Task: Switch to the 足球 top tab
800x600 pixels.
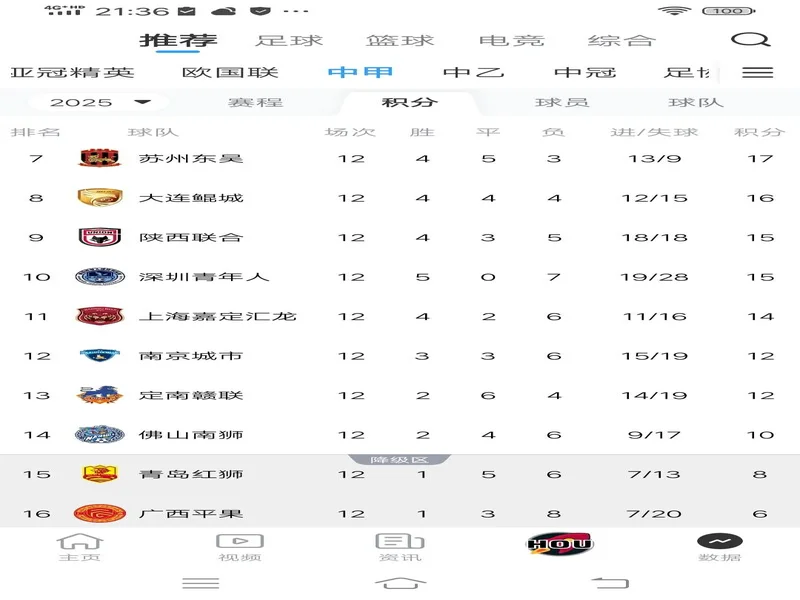Action: [x=290, y=41]
